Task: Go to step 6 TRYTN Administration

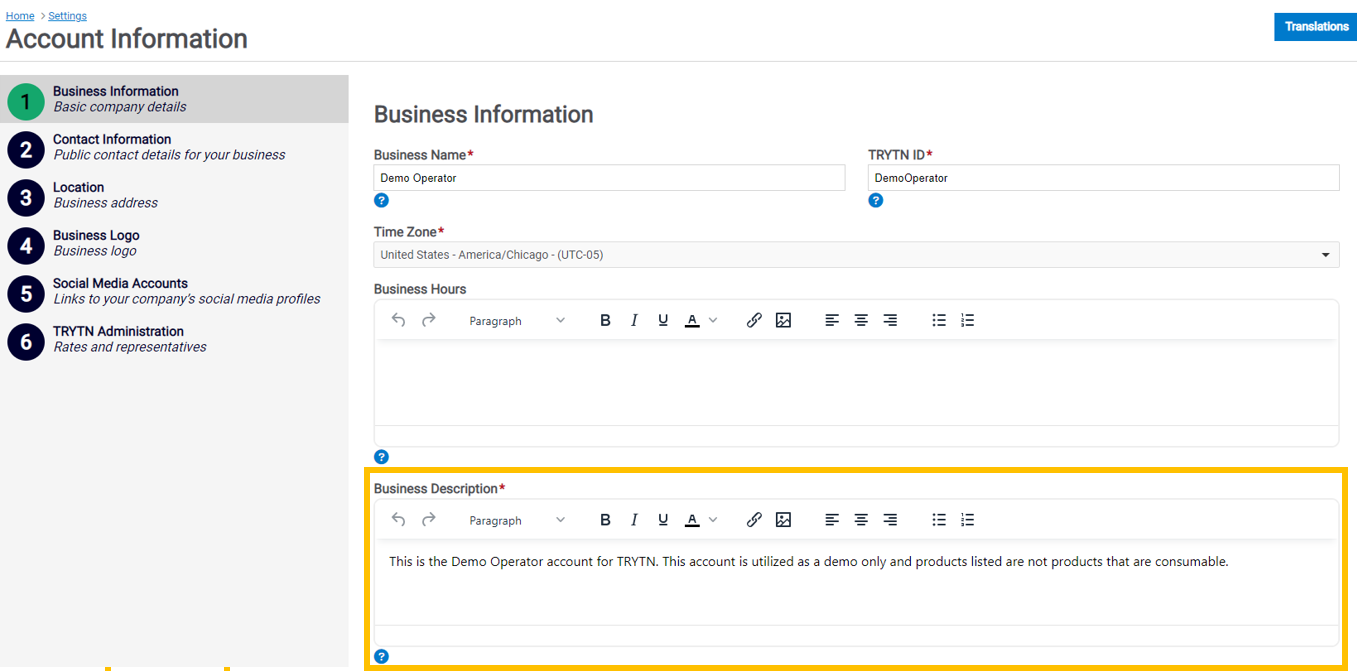Action: 174,339
